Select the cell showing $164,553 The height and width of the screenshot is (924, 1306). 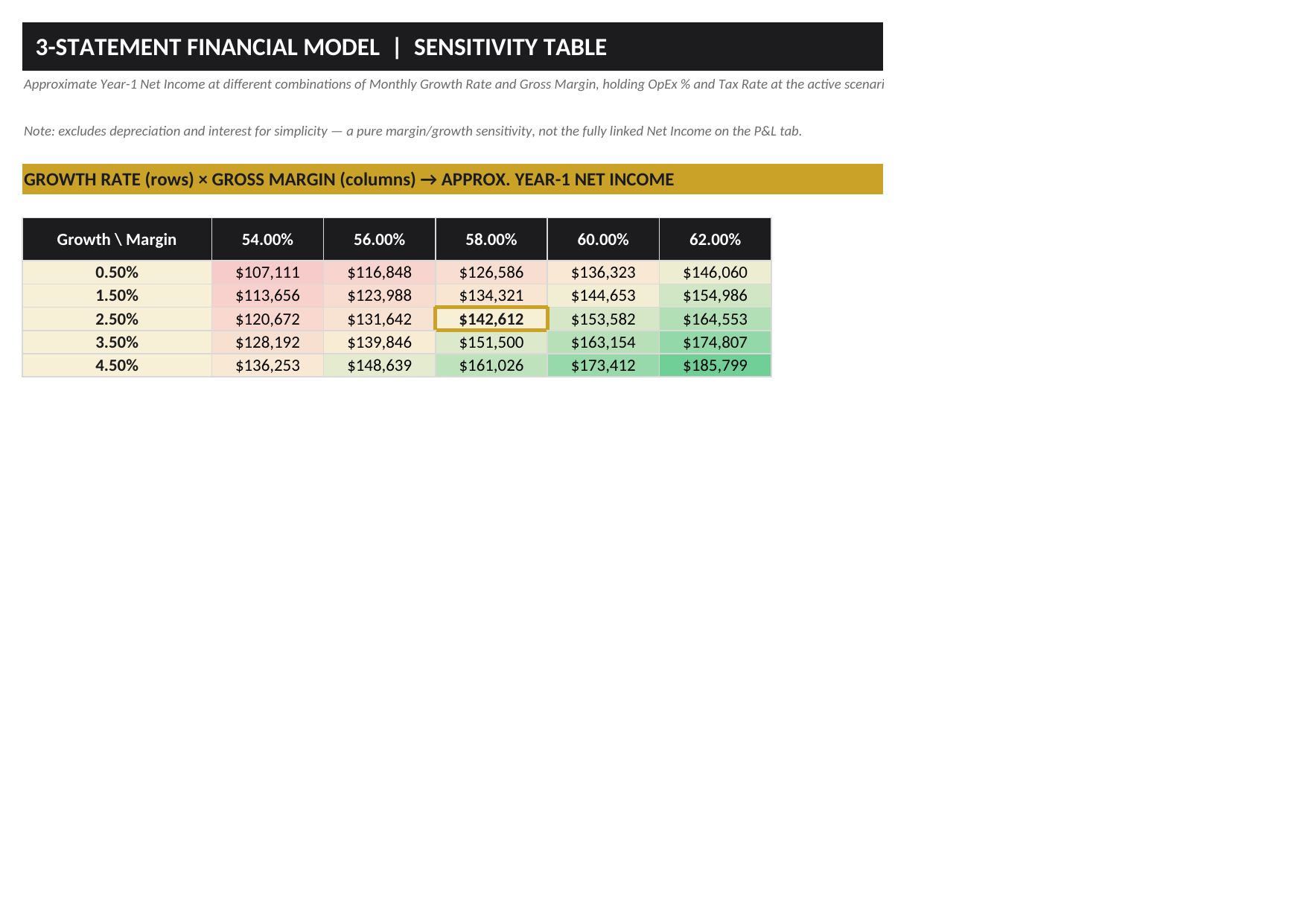[x=715, y=319]
